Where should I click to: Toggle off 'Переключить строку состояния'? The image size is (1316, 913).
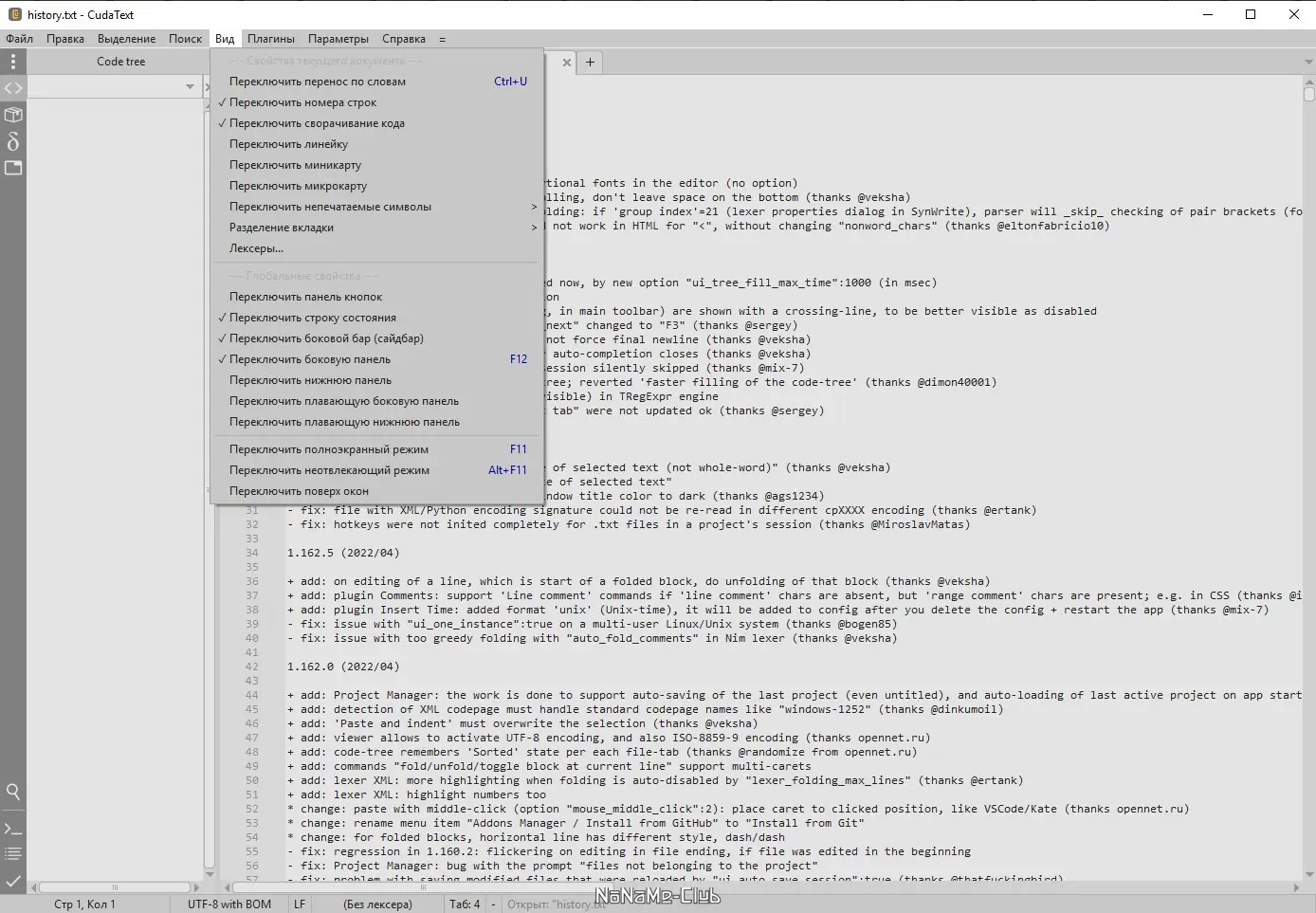313,317
